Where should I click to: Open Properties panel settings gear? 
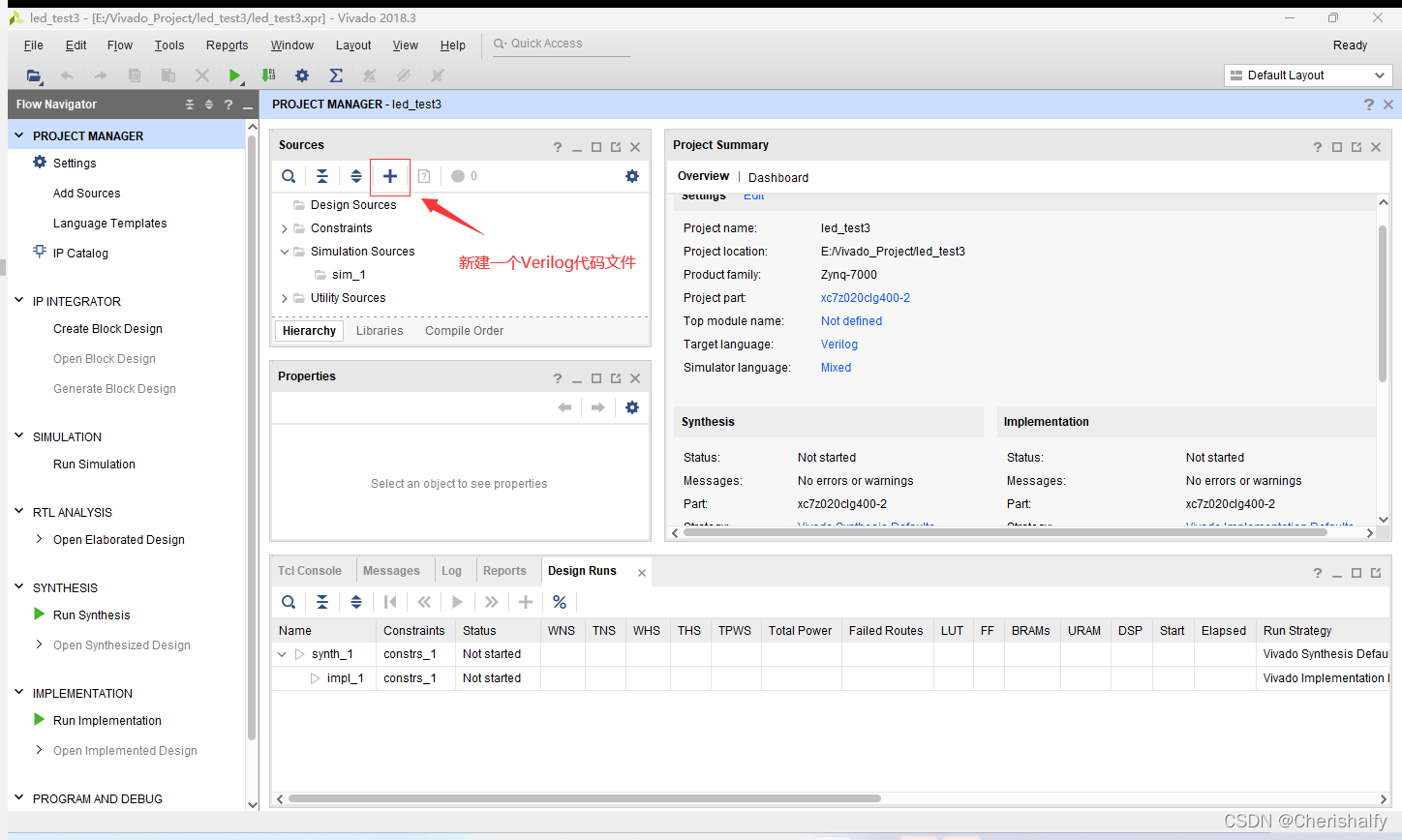click(x=632, y=407)
